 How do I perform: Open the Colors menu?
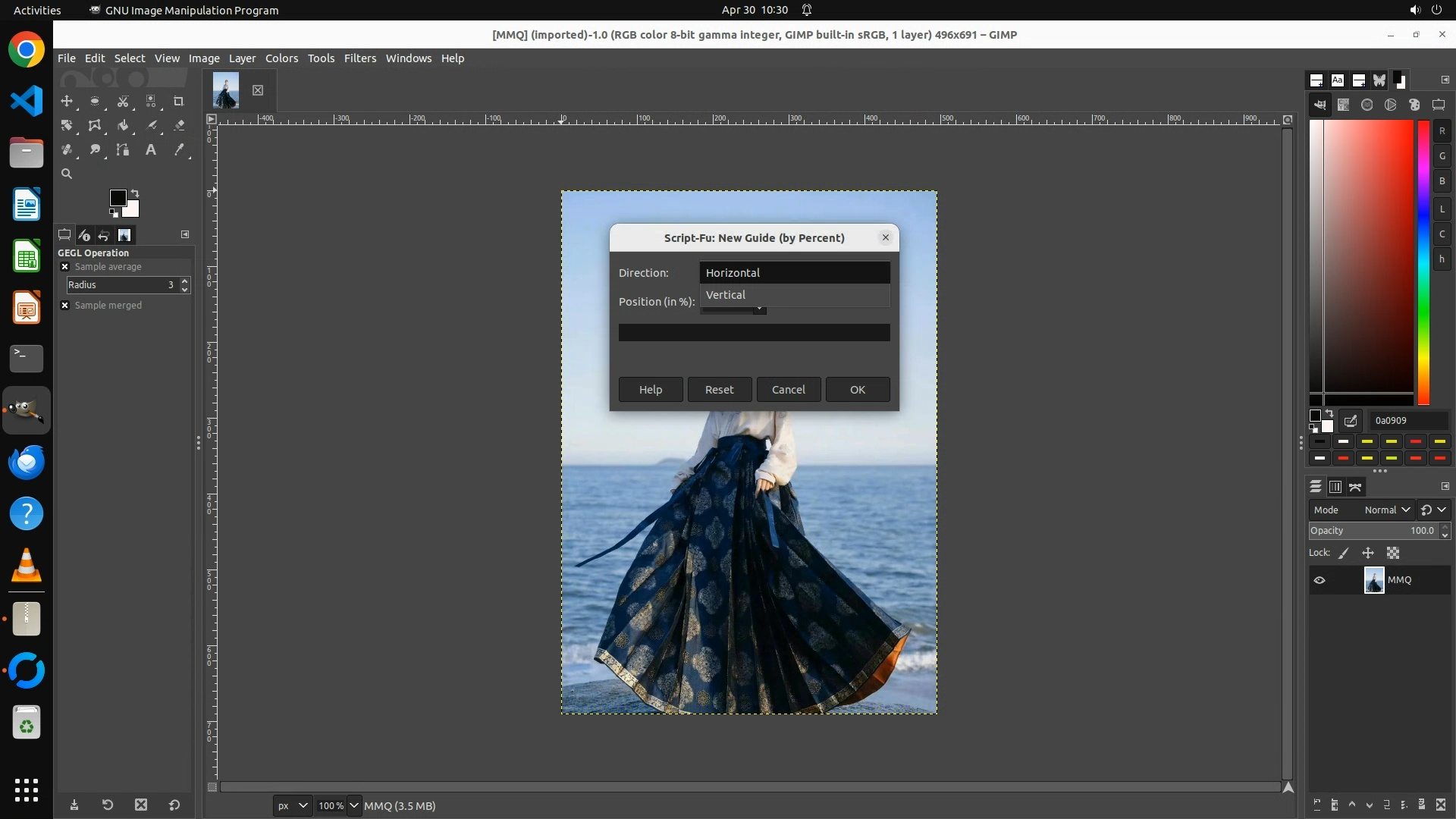pos(281,58)
